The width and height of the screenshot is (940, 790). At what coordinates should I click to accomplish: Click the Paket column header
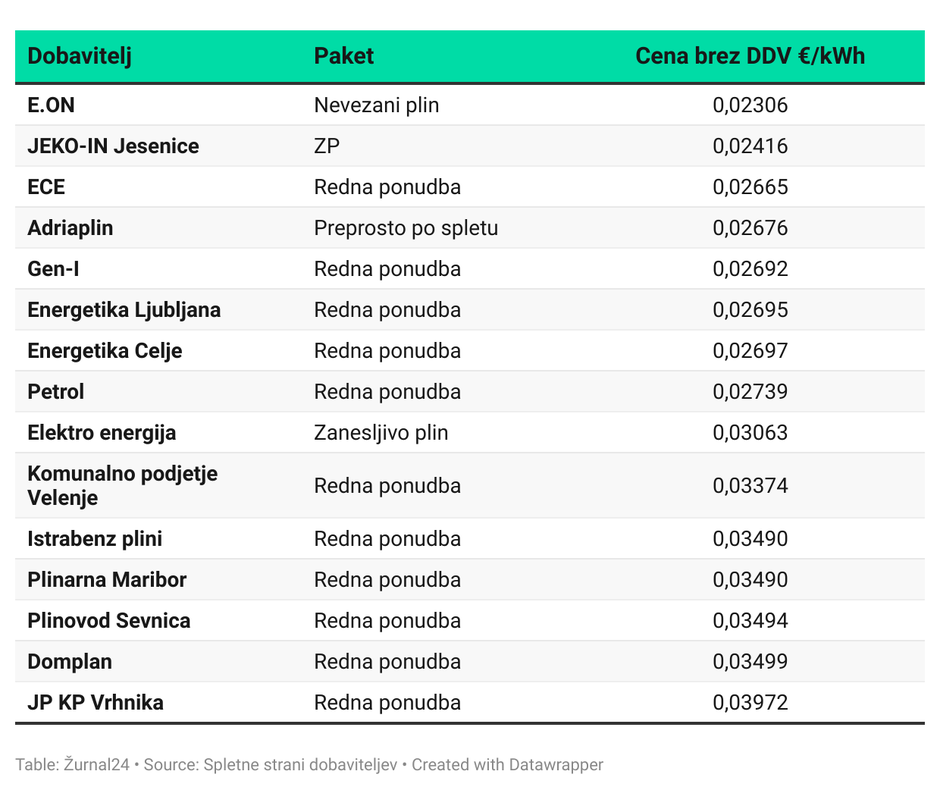tap(344, 56)
